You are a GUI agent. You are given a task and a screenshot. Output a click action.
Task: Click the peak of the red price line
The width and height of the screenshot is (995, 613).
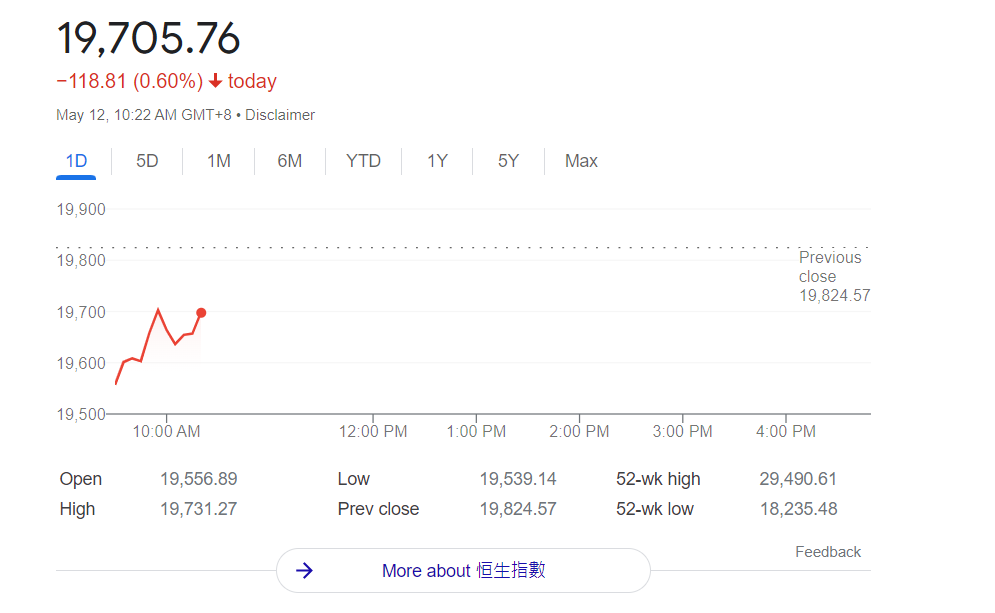pyautogui.click(x=158, y=309)
